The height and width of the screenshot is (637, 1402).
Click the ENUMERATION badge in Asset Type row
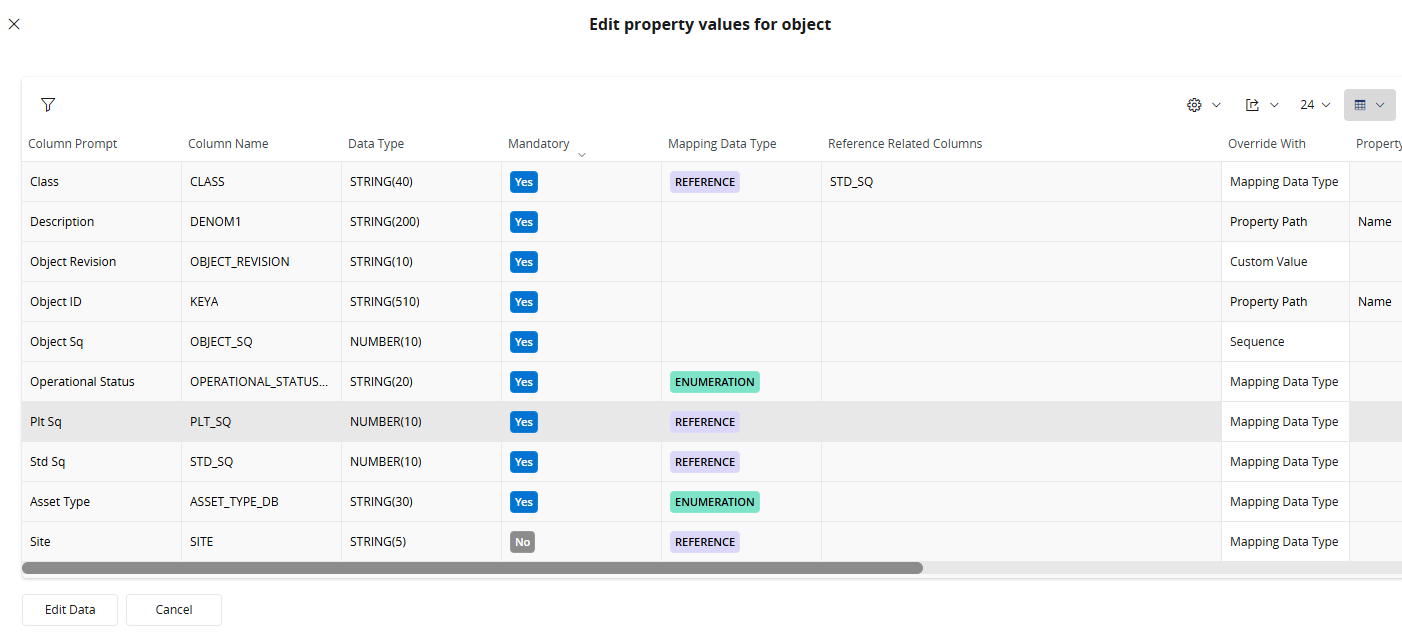click(715, 502)
